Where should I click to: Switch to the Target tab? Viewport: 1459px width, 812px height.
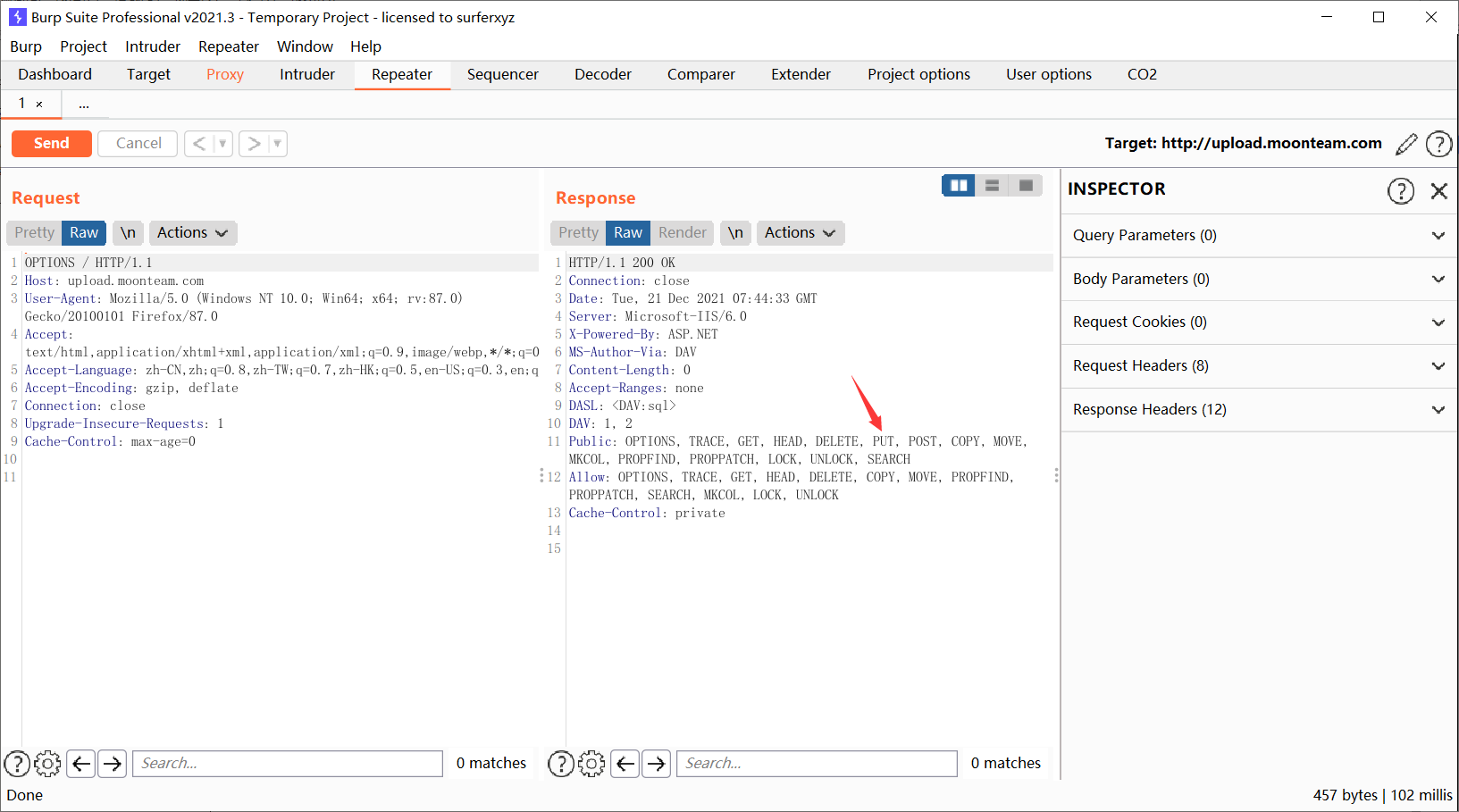click(x=148, y=75)
